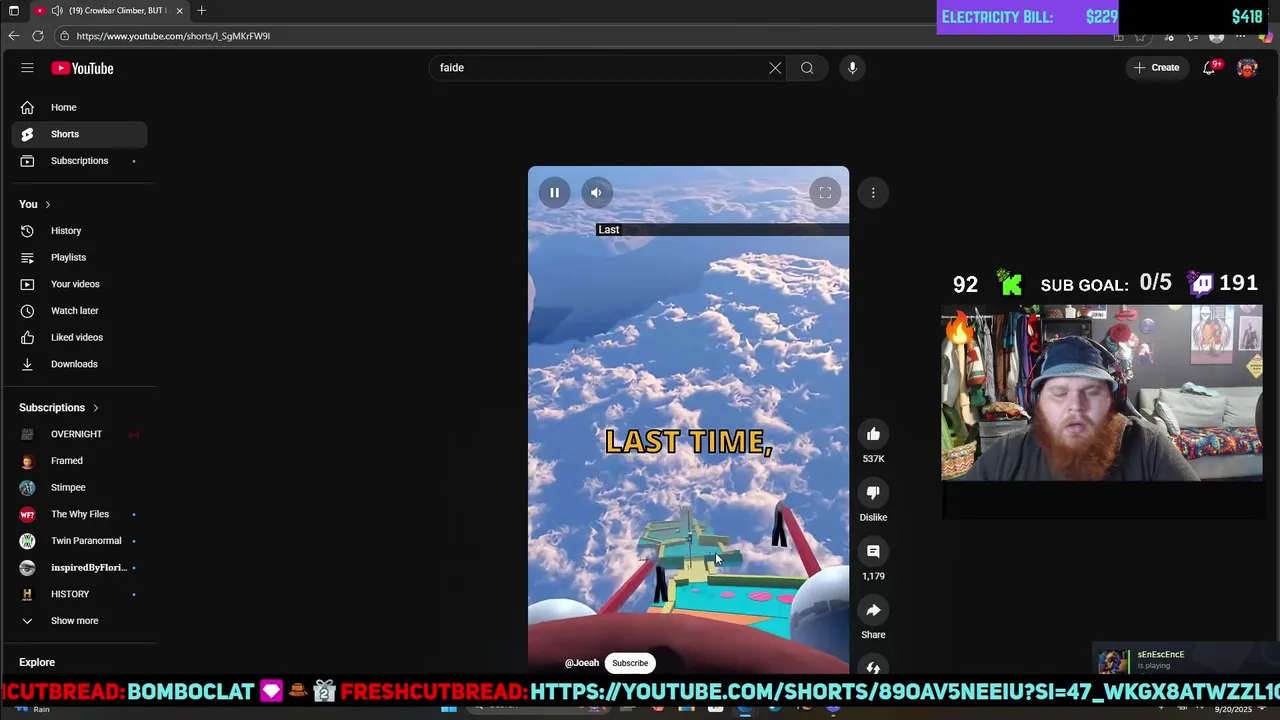Open Playlists from the sidebar
The width and height of the screenshot is (1280, 720).
coord(80,257)
